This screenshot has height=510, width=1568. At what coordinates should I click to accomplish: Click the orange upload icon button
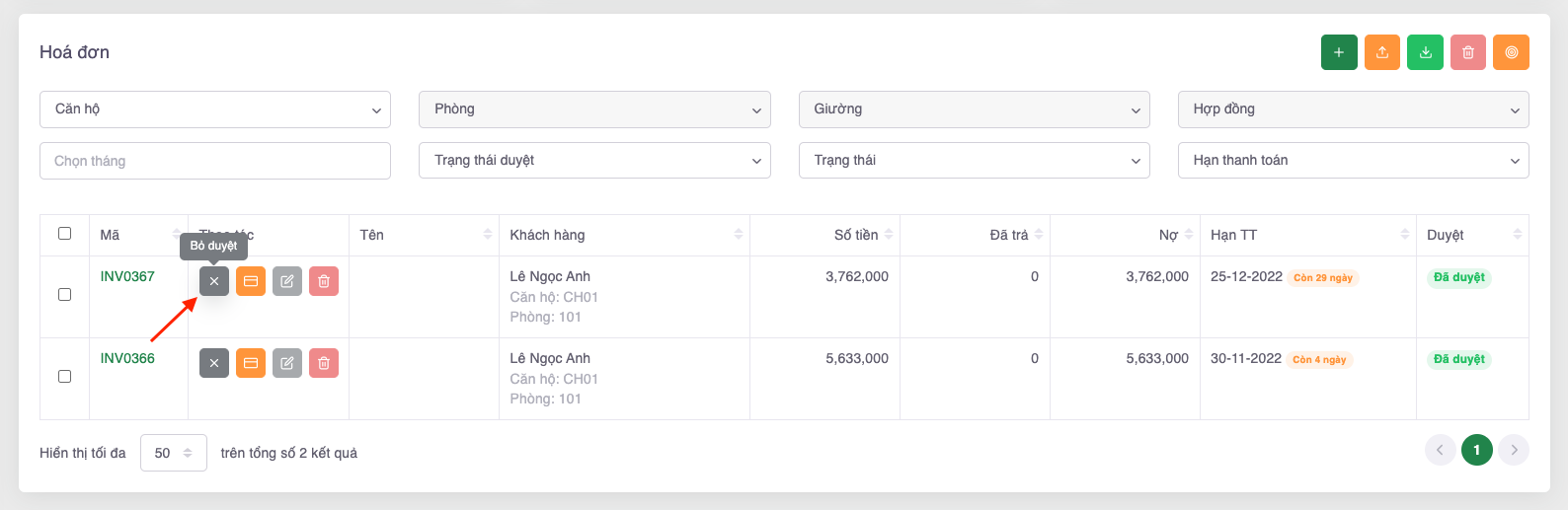1382,52
